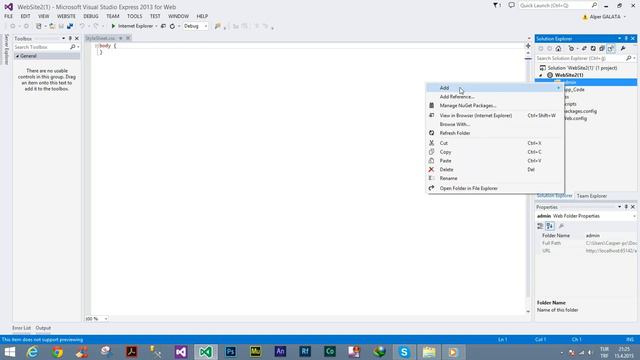Open the Toolbox window options dropdown
Viewport: 640px width, 360px height.
coord(63,38)
